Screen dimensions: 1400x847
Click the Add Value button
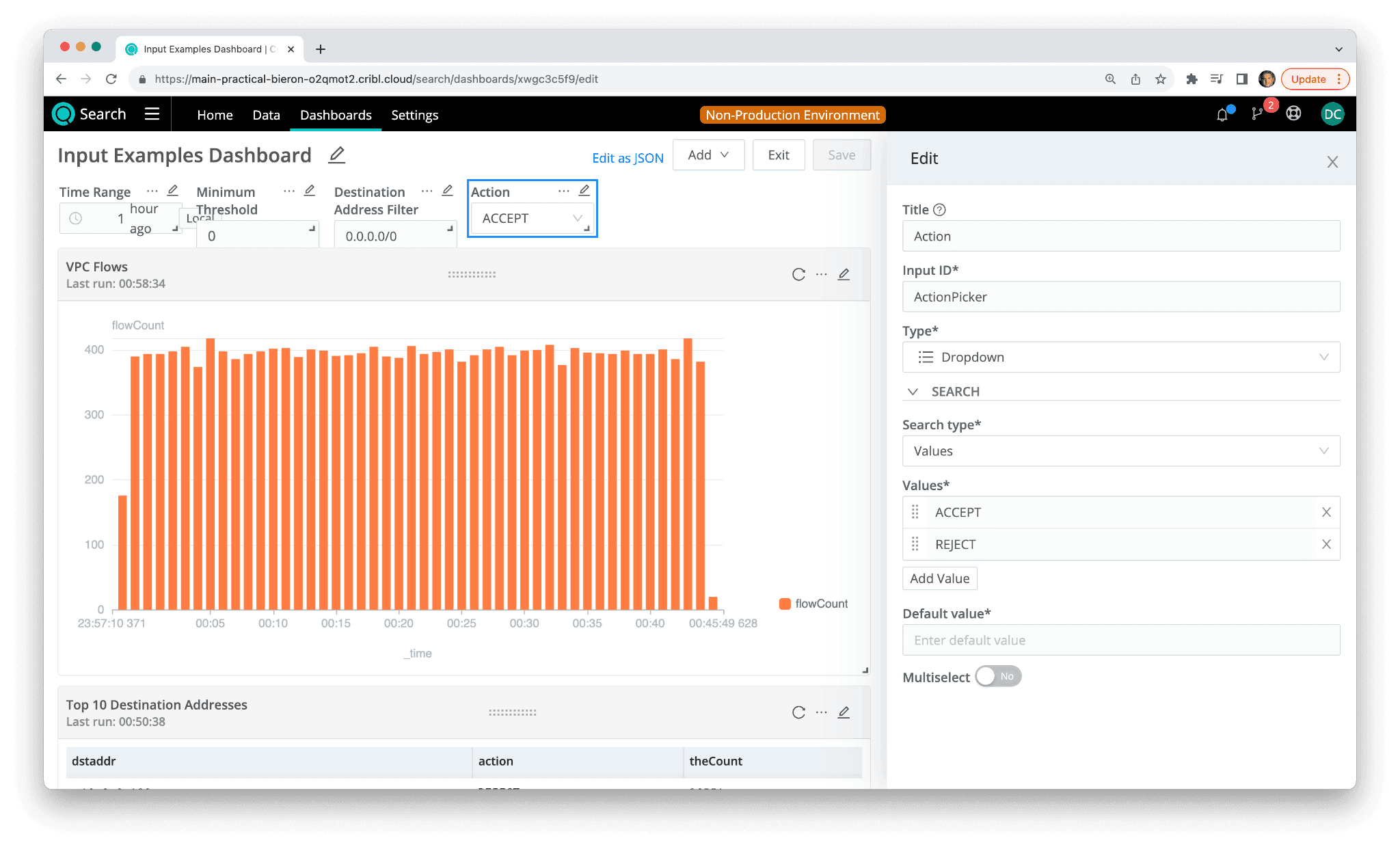[x=939, y=578]
